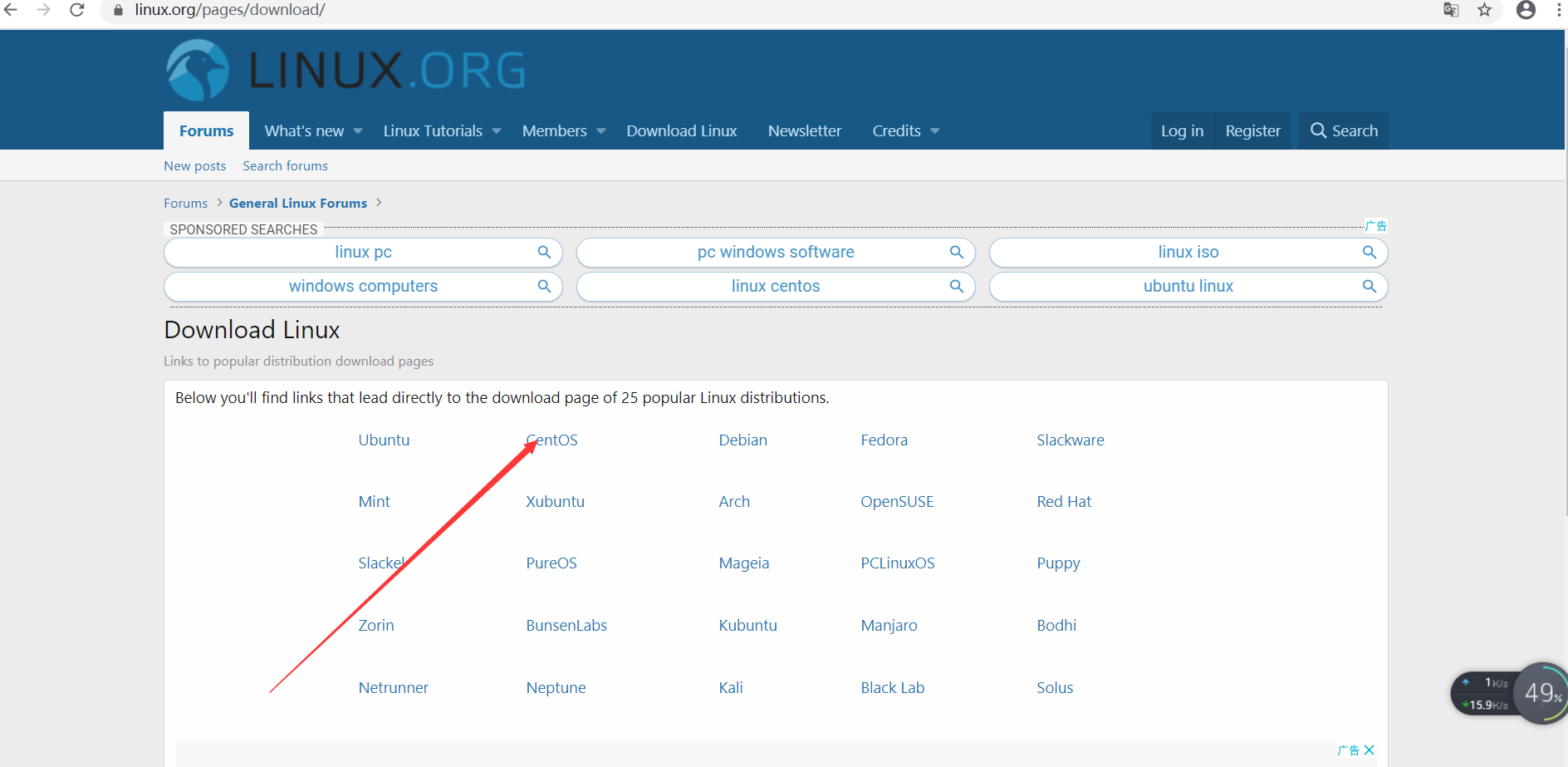Close the bottom ad with X icon

click(x=1370, y=750)
